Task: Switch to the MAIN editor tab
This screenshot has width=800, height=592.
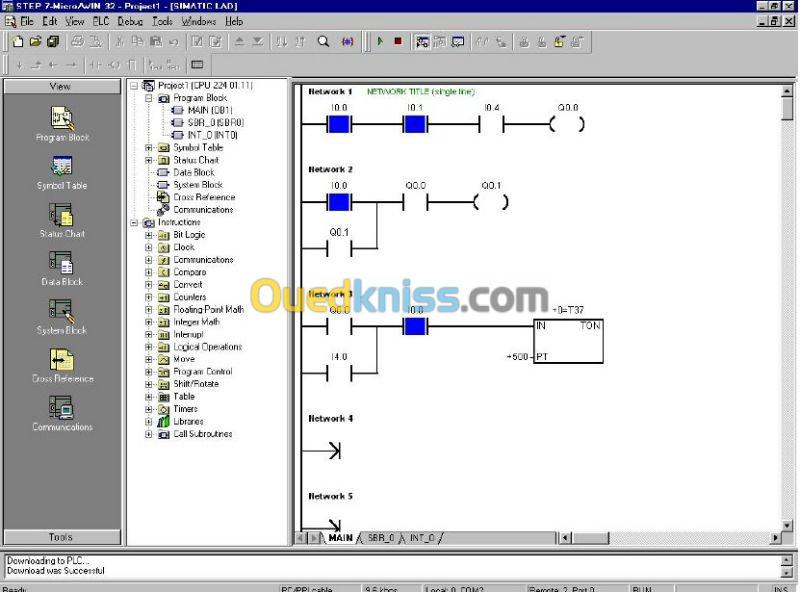Action: pos(341,538)
